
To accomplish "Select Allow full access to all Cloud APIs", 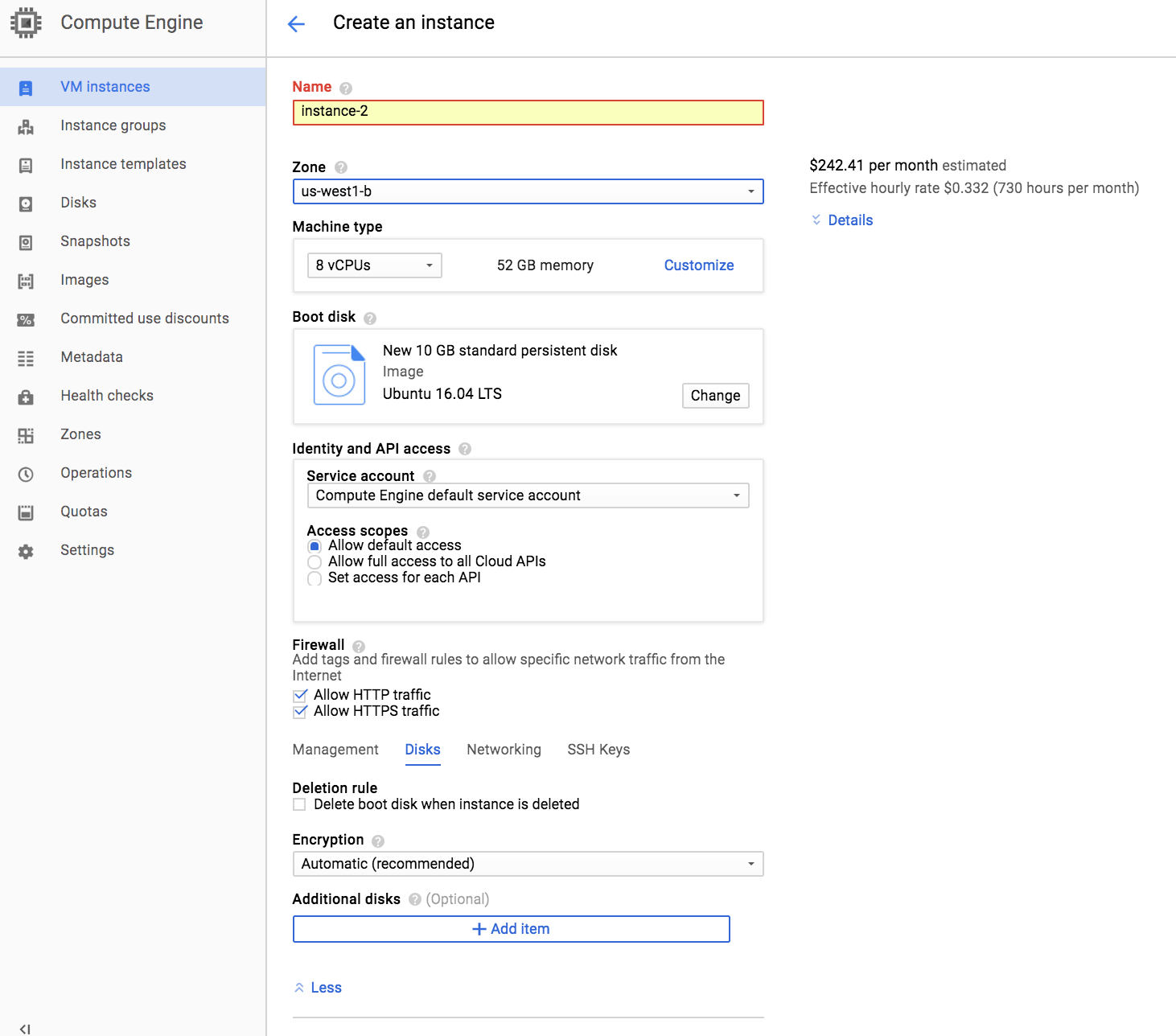I will click(x=315, y=562).
